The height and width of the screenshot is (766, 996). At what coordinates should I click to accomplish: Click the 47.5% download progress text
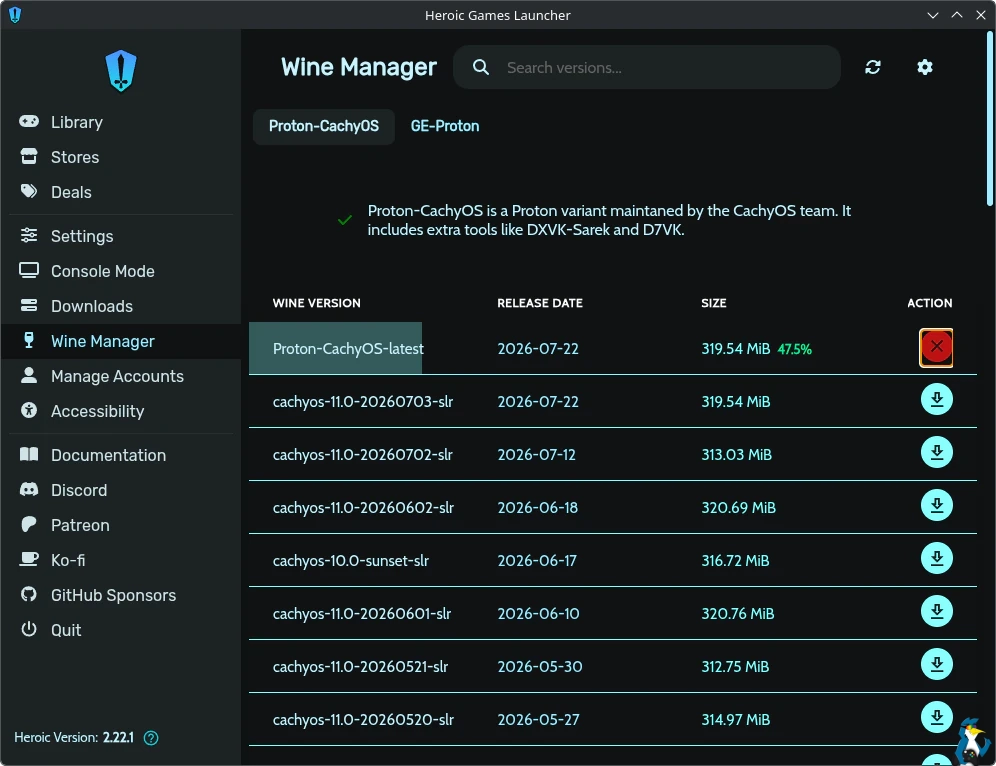[795, 349]
